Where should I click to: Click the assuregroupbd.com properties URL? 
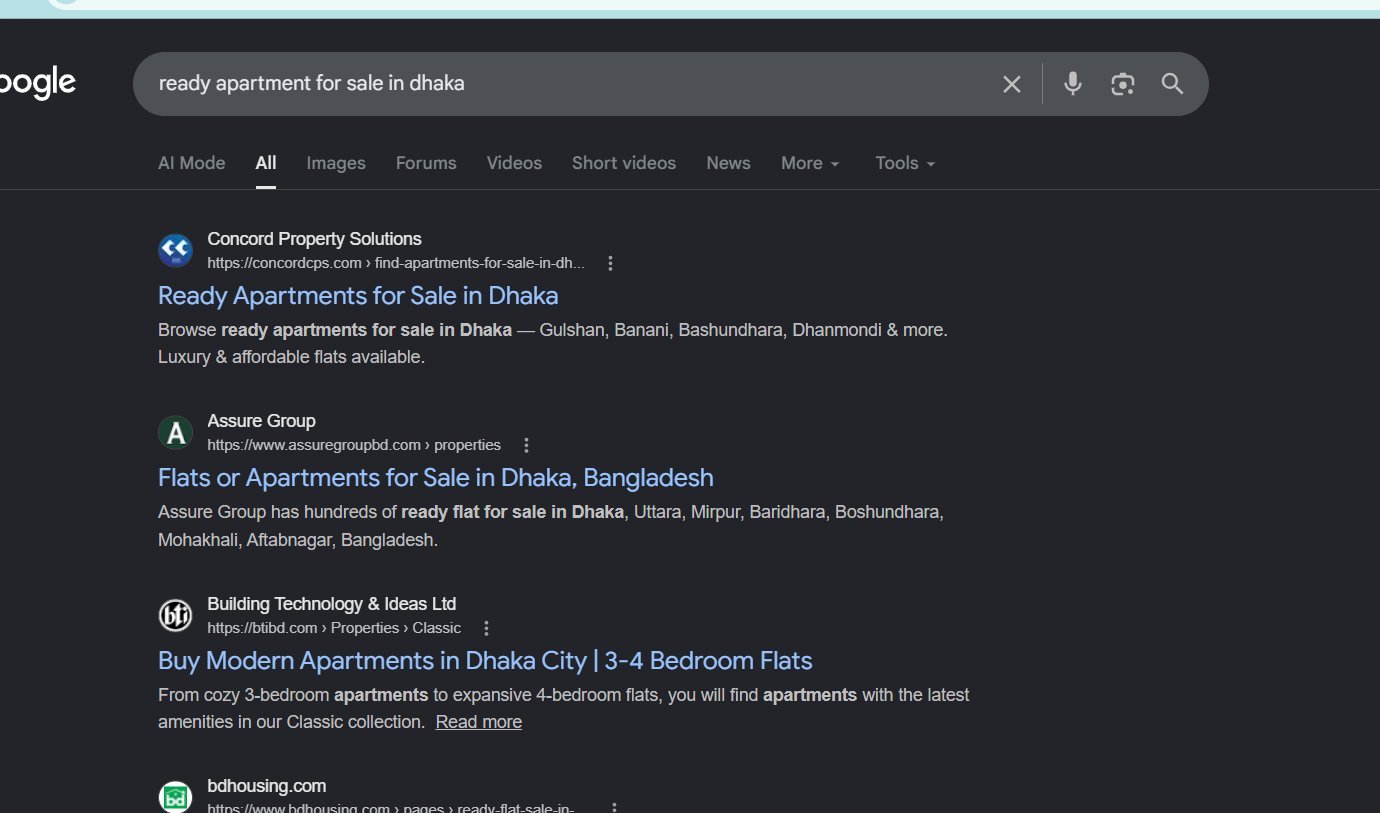(354, 445)
